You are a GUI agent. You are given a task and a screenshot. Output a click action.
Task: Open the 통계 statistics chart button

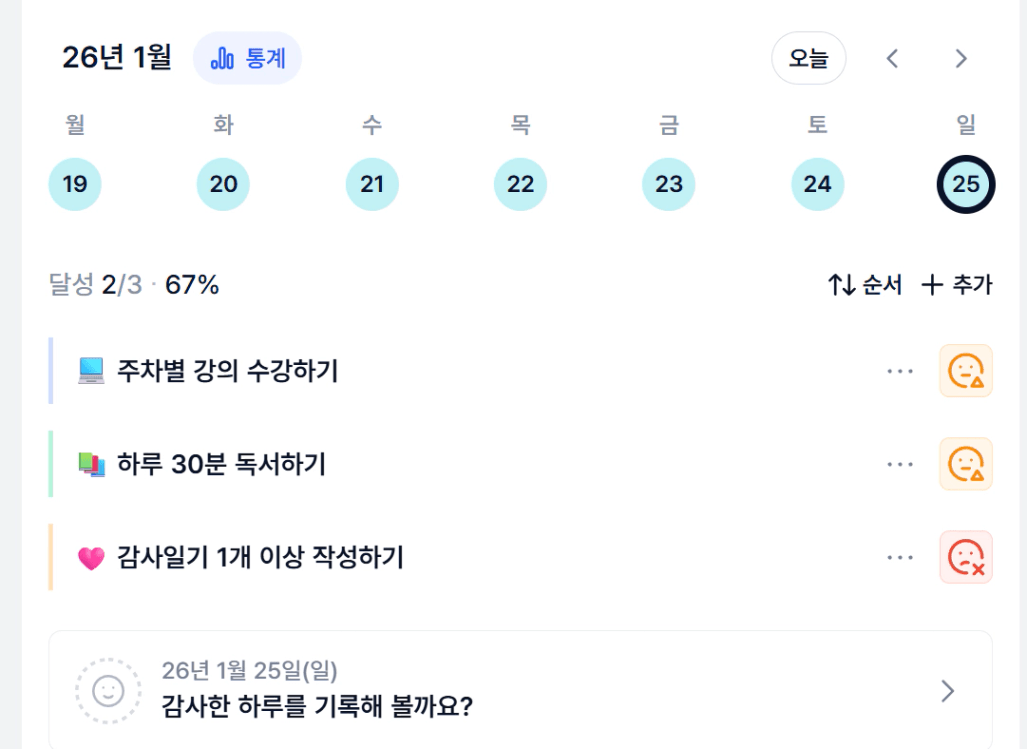(247, 58)
